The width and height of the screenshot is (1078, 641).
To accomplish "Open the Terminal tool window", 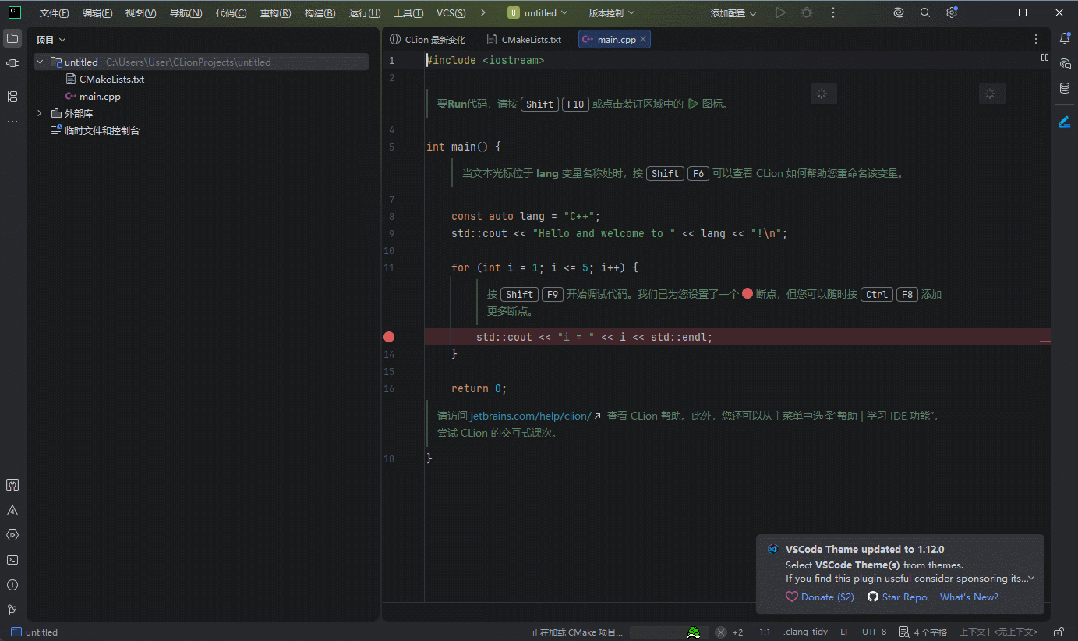I will coord(13,560).
